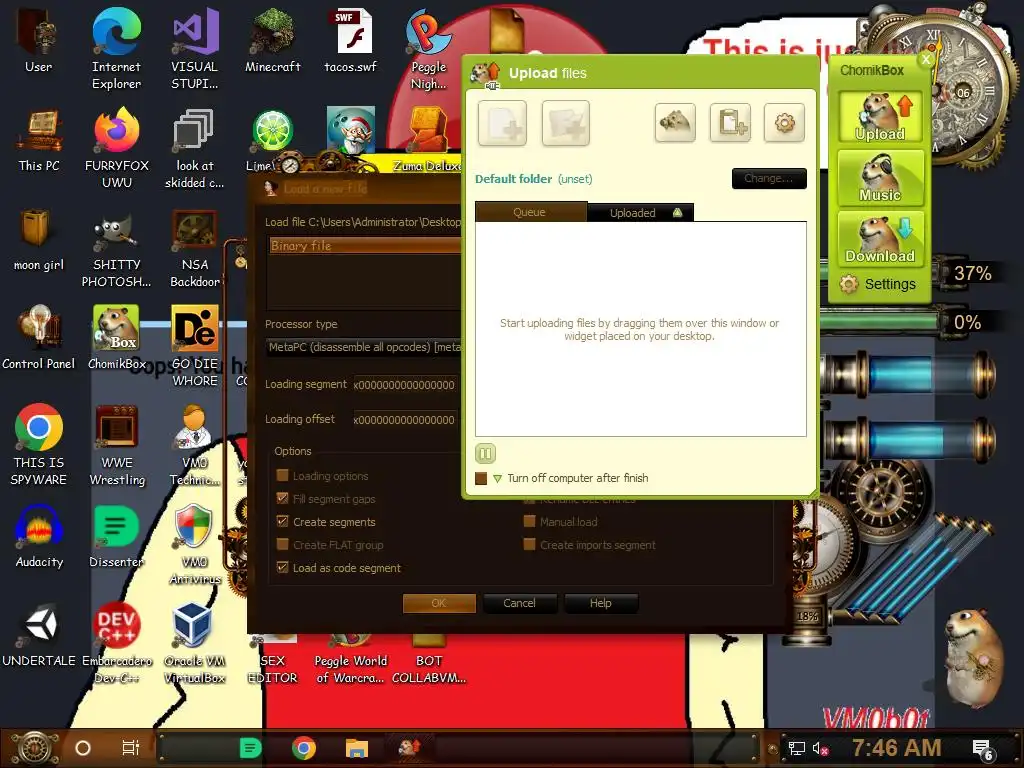The height and width of the screenshot is (768, 1024).
Task: Close the ChomikBox widget with X
Action: click(925, 60)
